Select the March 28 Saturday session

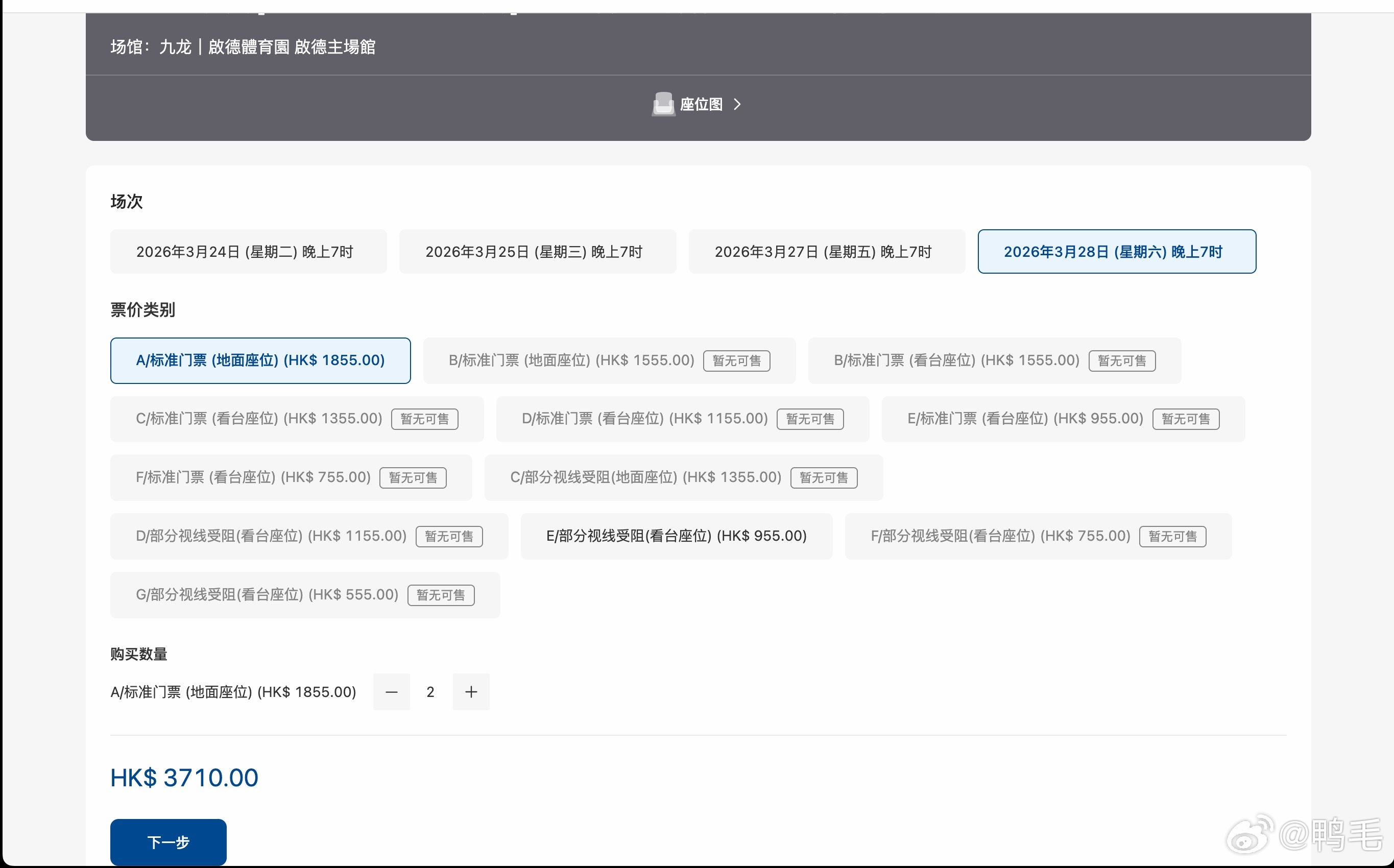tap(1116, 251)
